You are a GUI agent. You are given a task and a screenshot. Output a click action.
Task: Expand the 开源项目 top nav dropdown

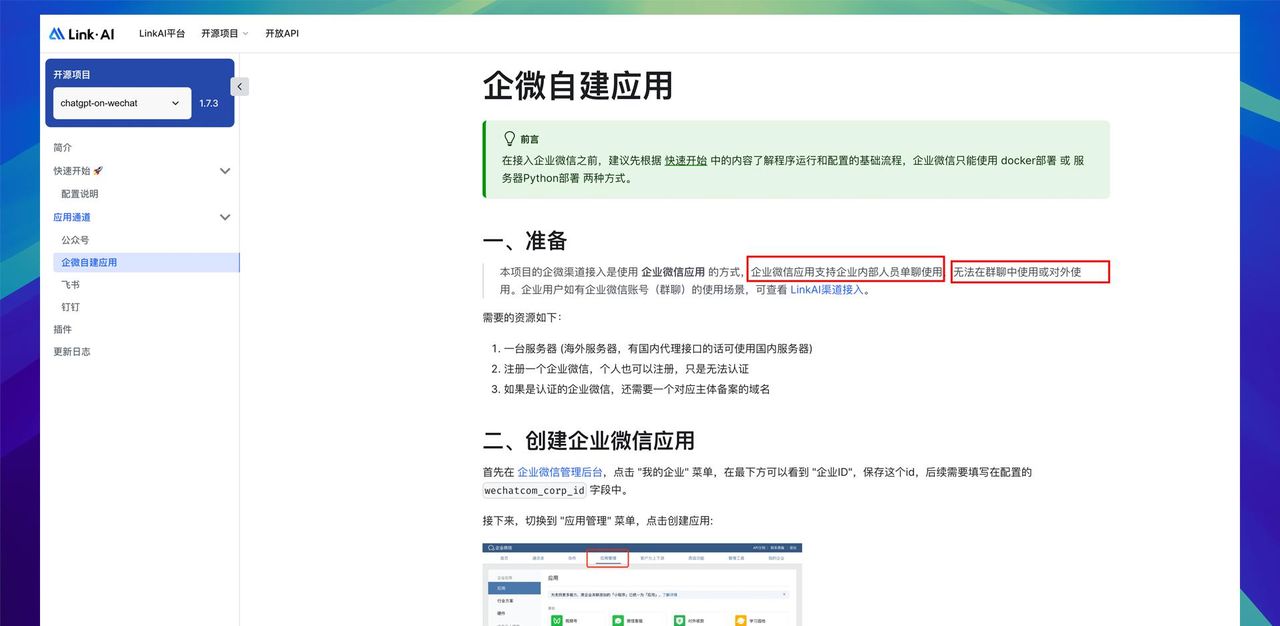click(225, 33)
